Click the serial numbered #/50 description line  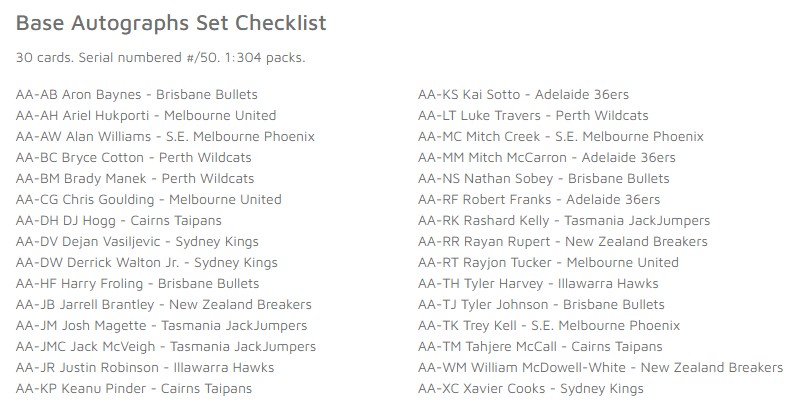[161, 58]
